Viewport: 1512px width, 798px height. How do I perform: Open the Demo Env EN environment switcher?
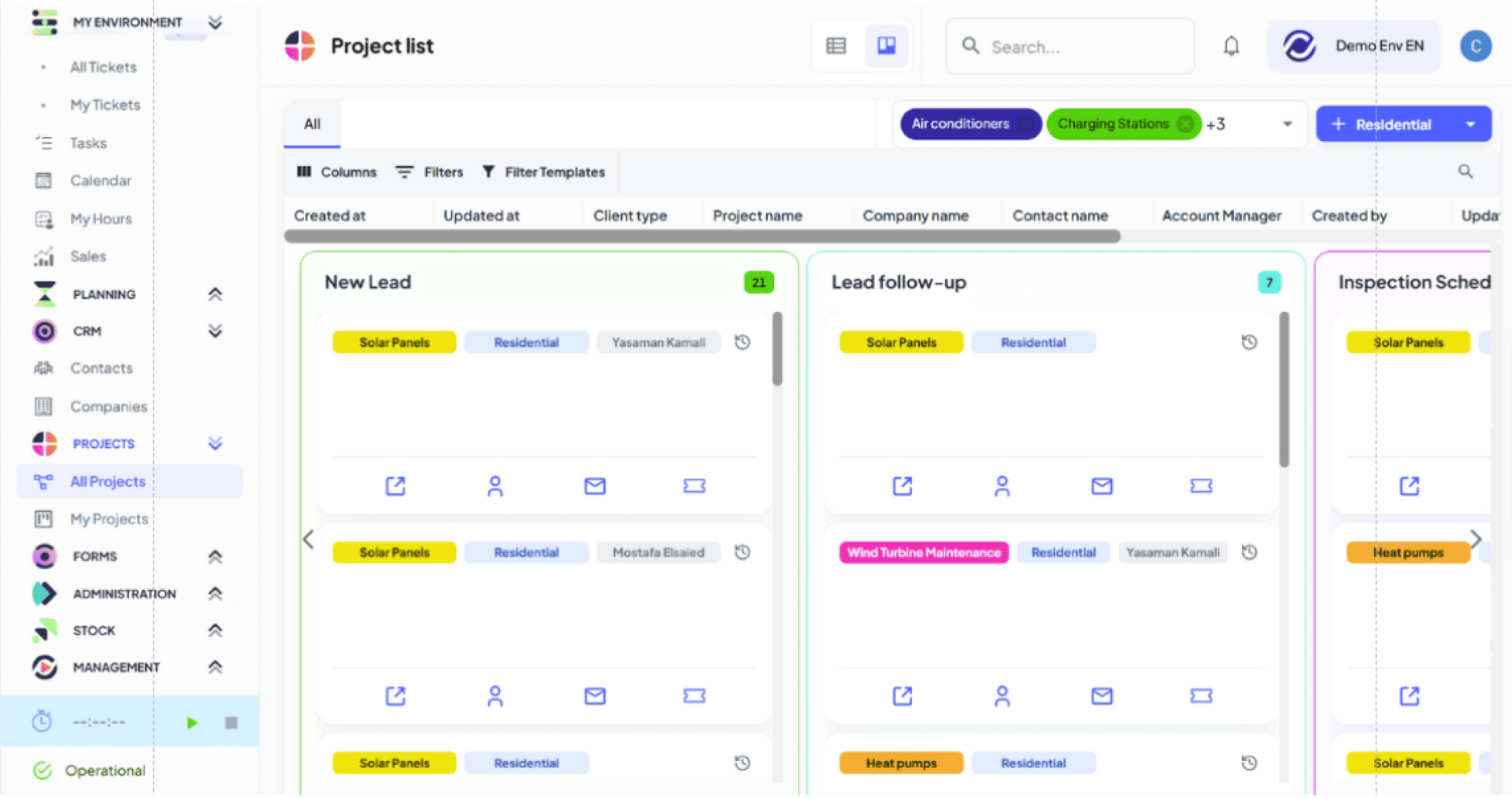tap(1354, 46)
